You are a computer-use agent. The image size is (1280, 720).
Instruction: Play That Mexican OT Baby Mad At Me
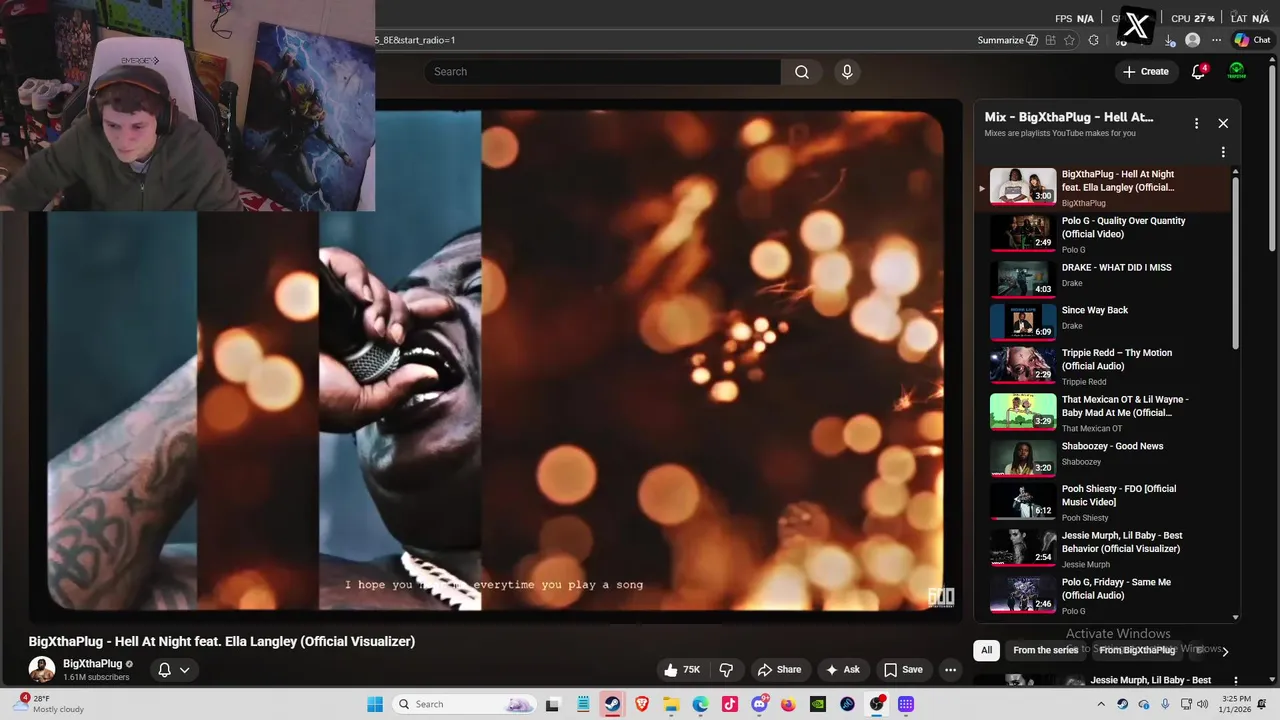coord(1103,412)
